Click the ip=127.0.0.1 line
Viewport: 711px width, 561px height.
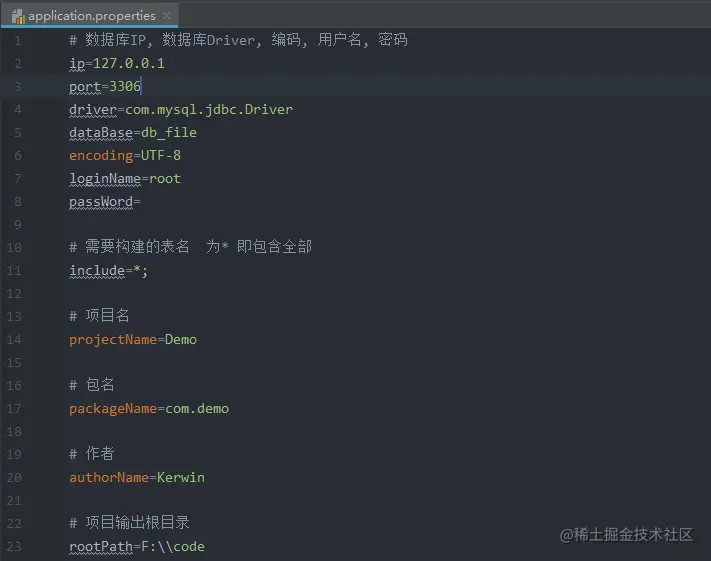tap(117, 63)
